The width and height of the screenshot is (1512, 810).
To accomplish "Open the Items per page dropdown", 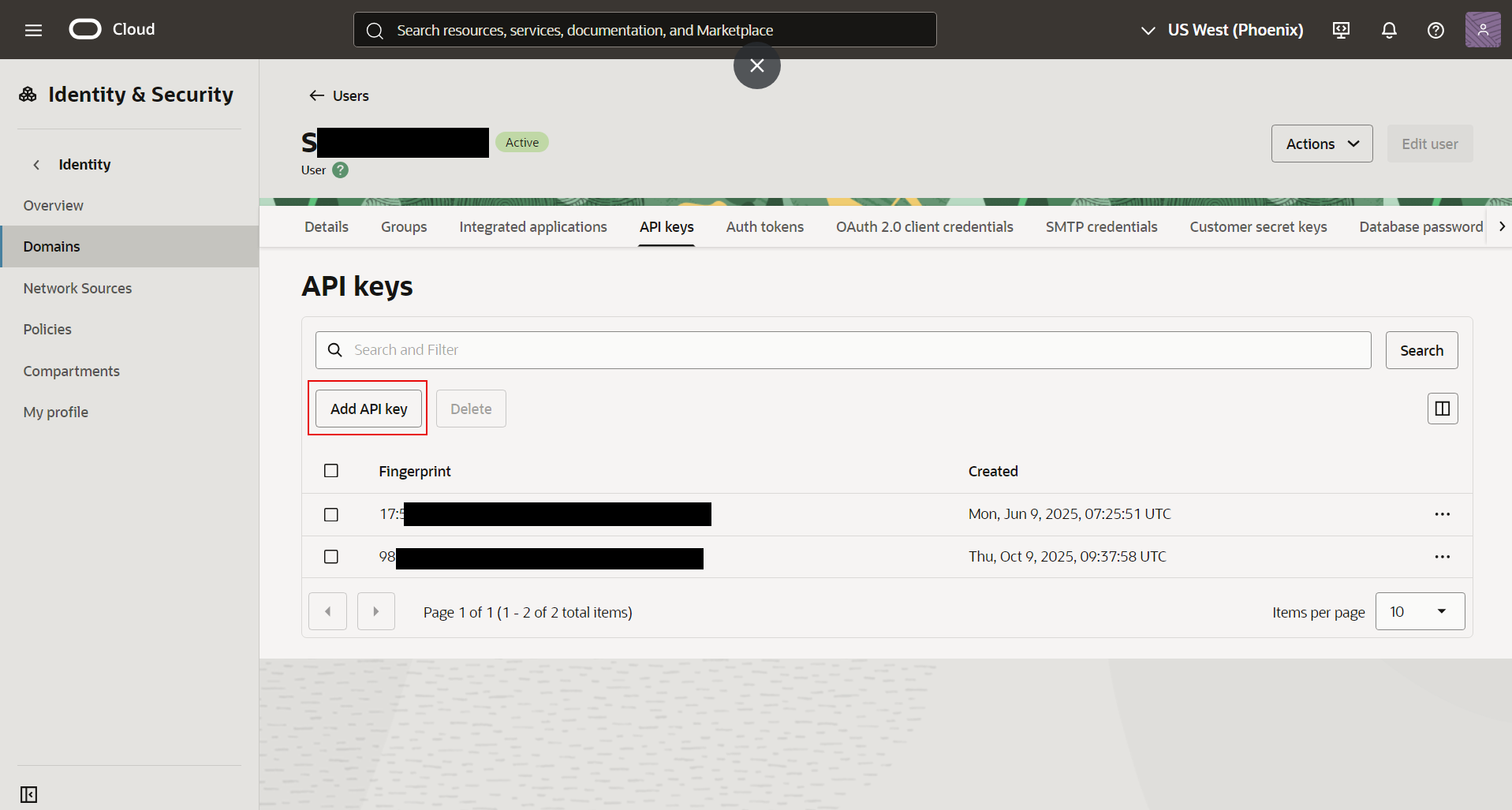I will [1419, 612].
